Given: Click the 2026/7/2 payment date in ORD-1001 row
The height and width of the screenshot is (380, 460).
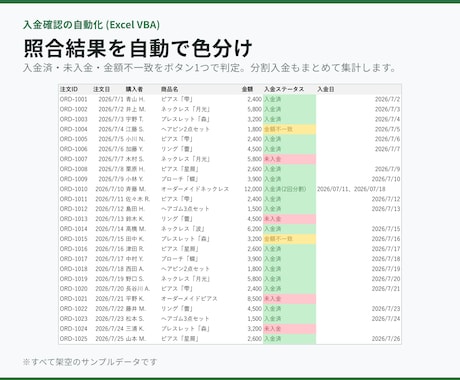Looking at the screenshot, I should (387, 99).
